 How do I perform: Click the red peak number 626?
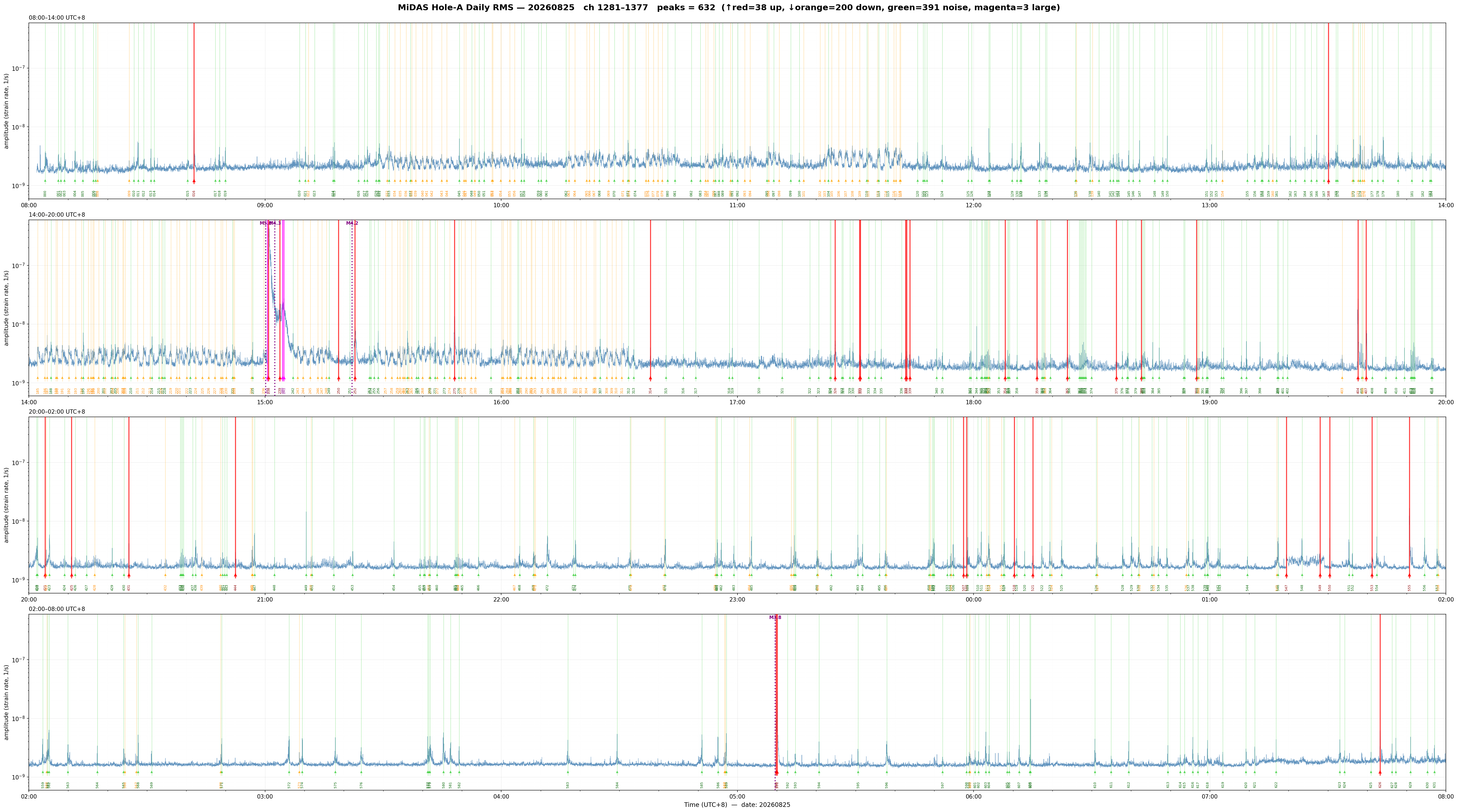pos(1380,785)
